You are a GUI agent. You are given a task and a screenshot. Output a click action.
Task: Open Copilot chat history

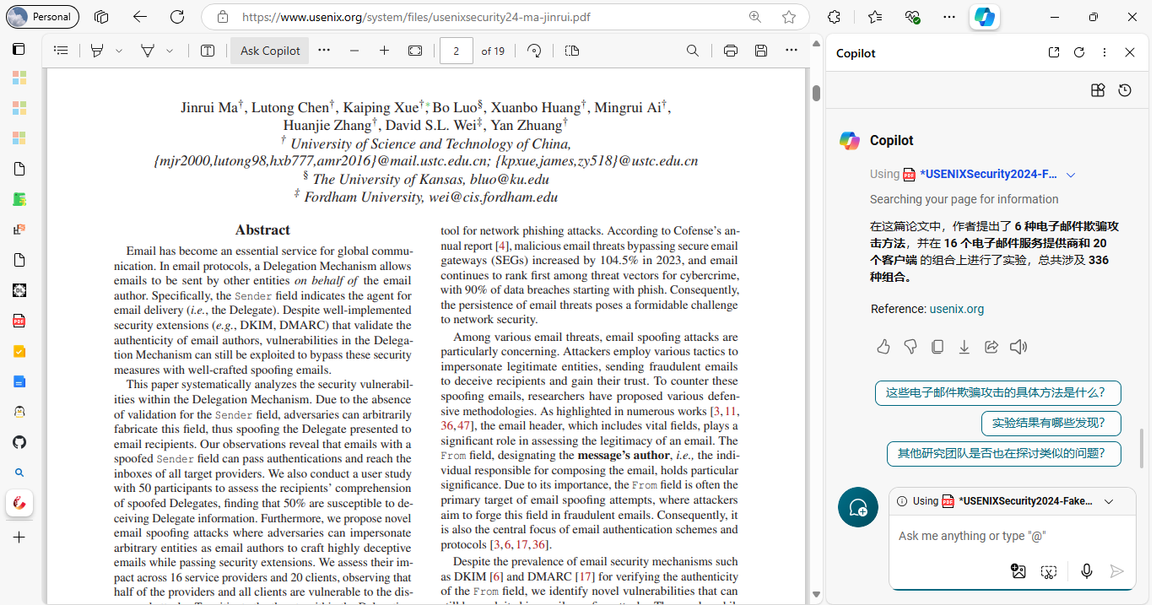(1125, 90)
